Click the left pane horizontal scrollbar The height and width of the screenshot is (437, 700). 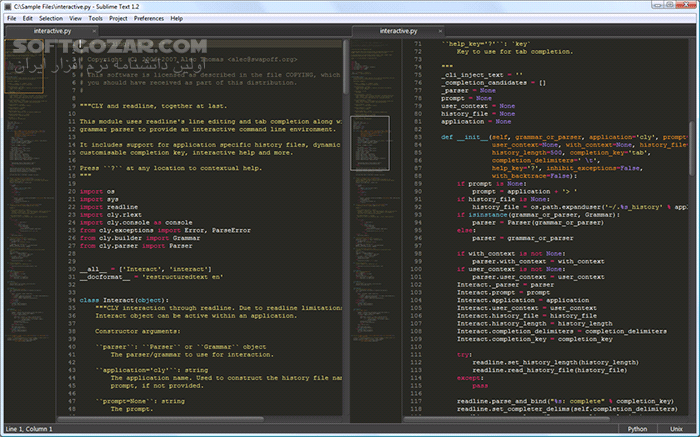click(x=161, y=419)
